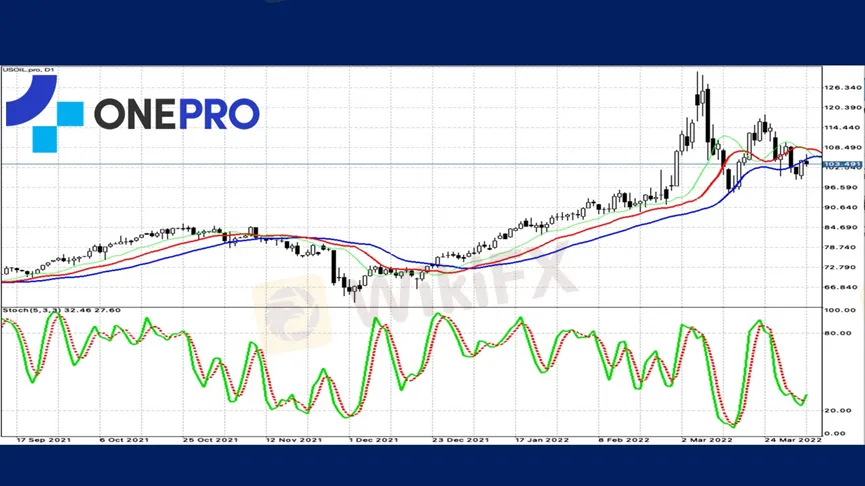Select the Stoch(5,3,3) indicator label

(61, 311)
